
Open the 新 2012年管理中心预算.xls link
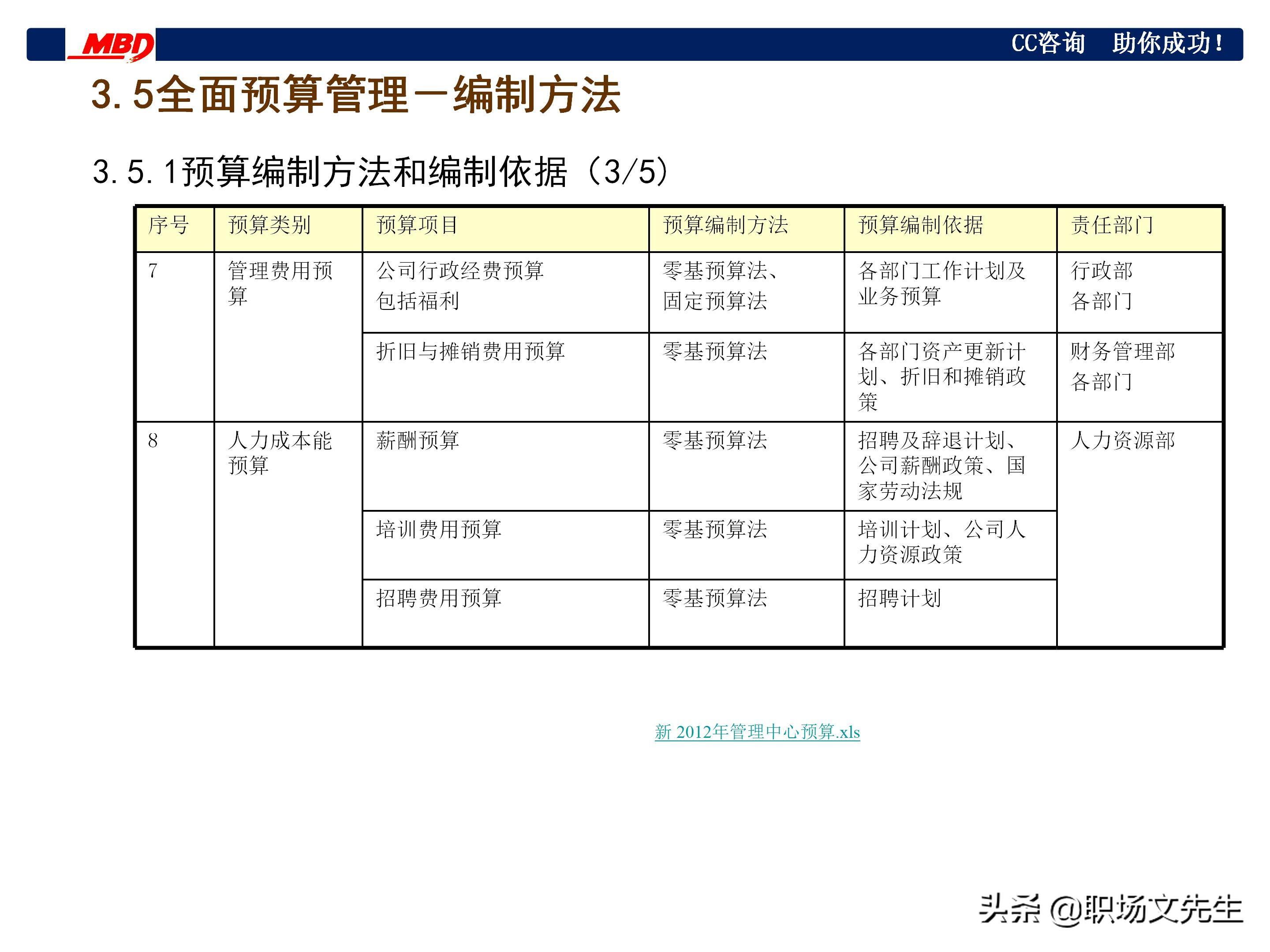pyautogui.click(x=757, y=732)
